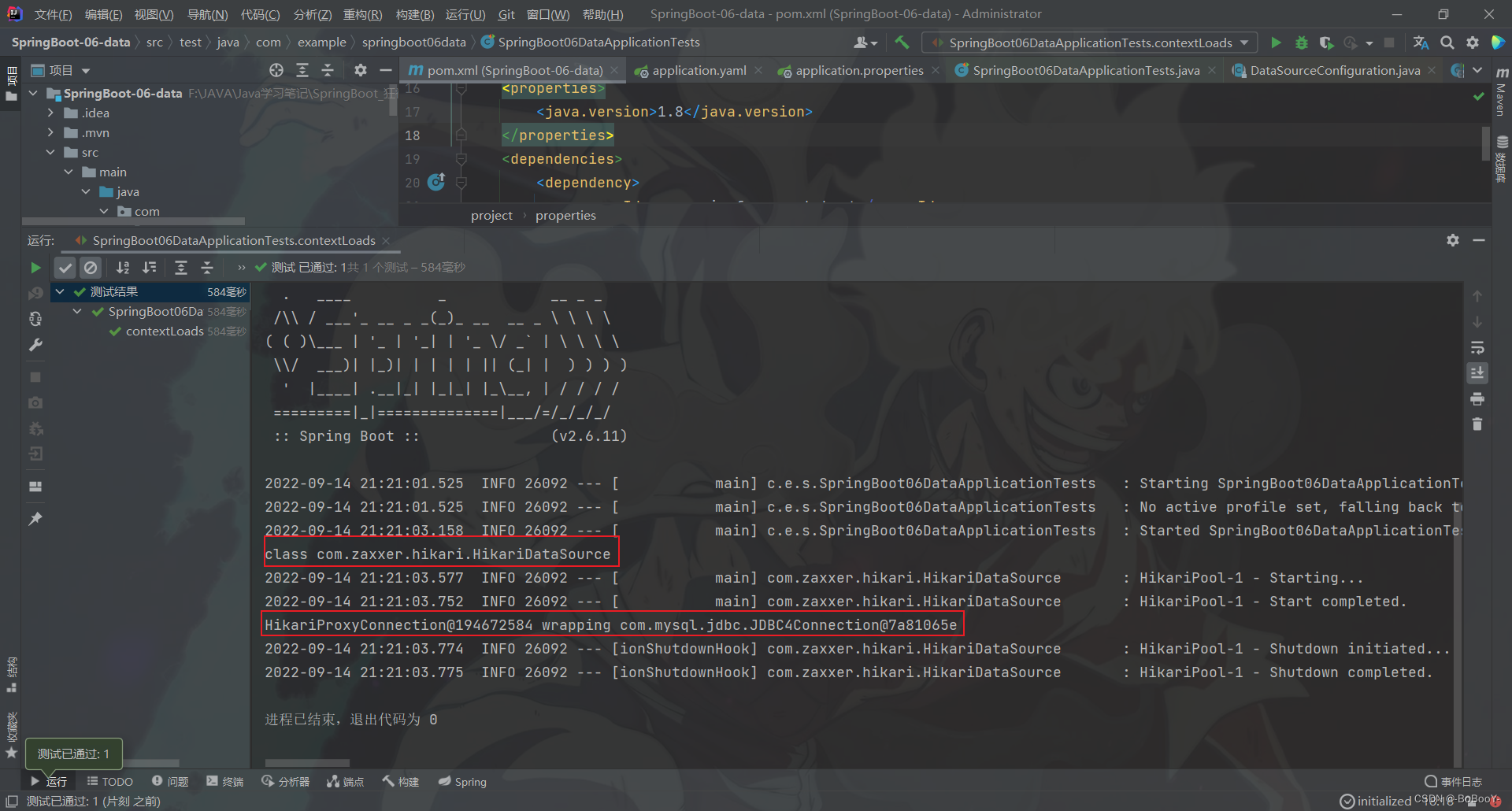Image resolution: width=1512 pixels, height=811 pixels.
Task: Open the hidden editor tabs dropdown arrow
Action: coord(1477,70)
